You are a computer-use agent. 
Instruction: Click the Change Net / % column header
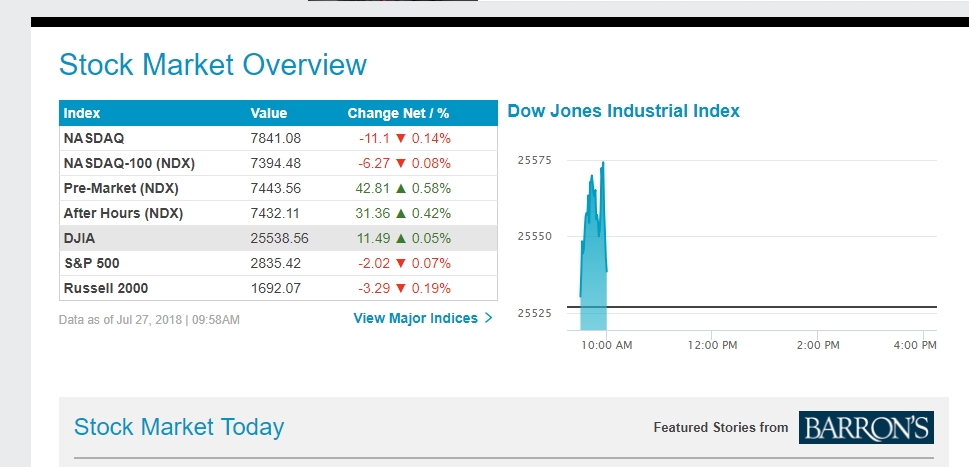[x=398, y=113]
